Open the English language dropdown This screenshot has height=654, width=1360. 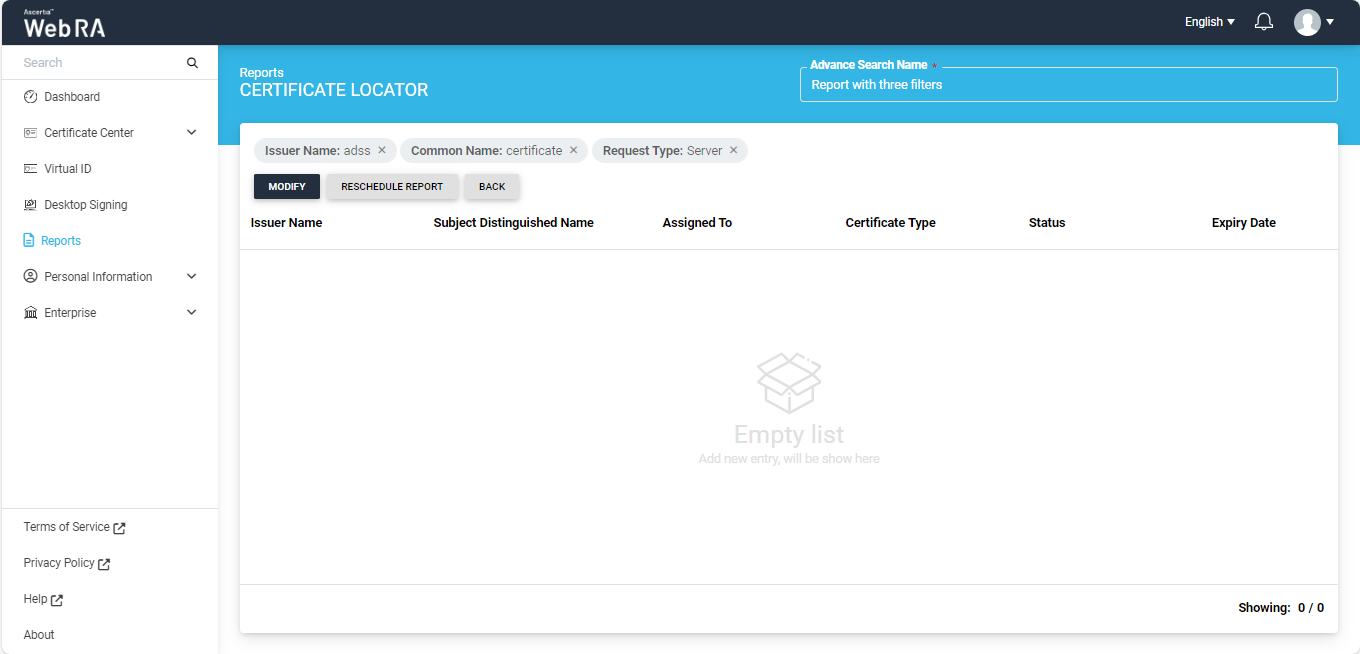click(1209, 22)
